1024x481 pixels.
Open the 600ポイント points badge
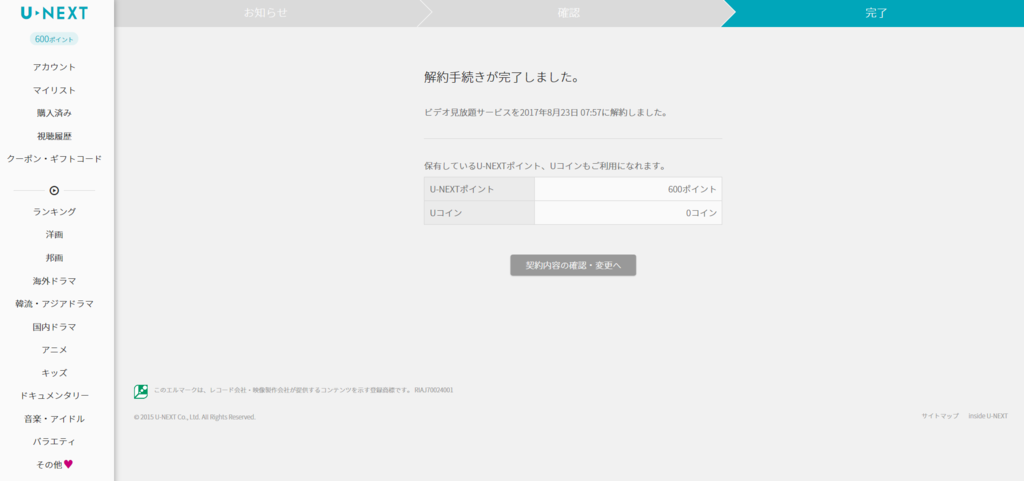coord(54,39)
